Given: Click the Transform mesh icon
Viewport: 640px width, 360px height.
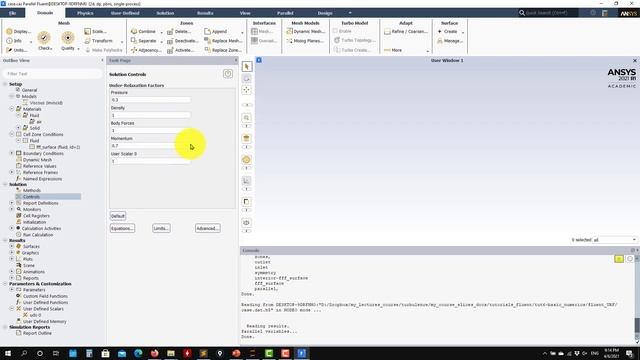Looking at the screenshot, I should pos(87,41).
